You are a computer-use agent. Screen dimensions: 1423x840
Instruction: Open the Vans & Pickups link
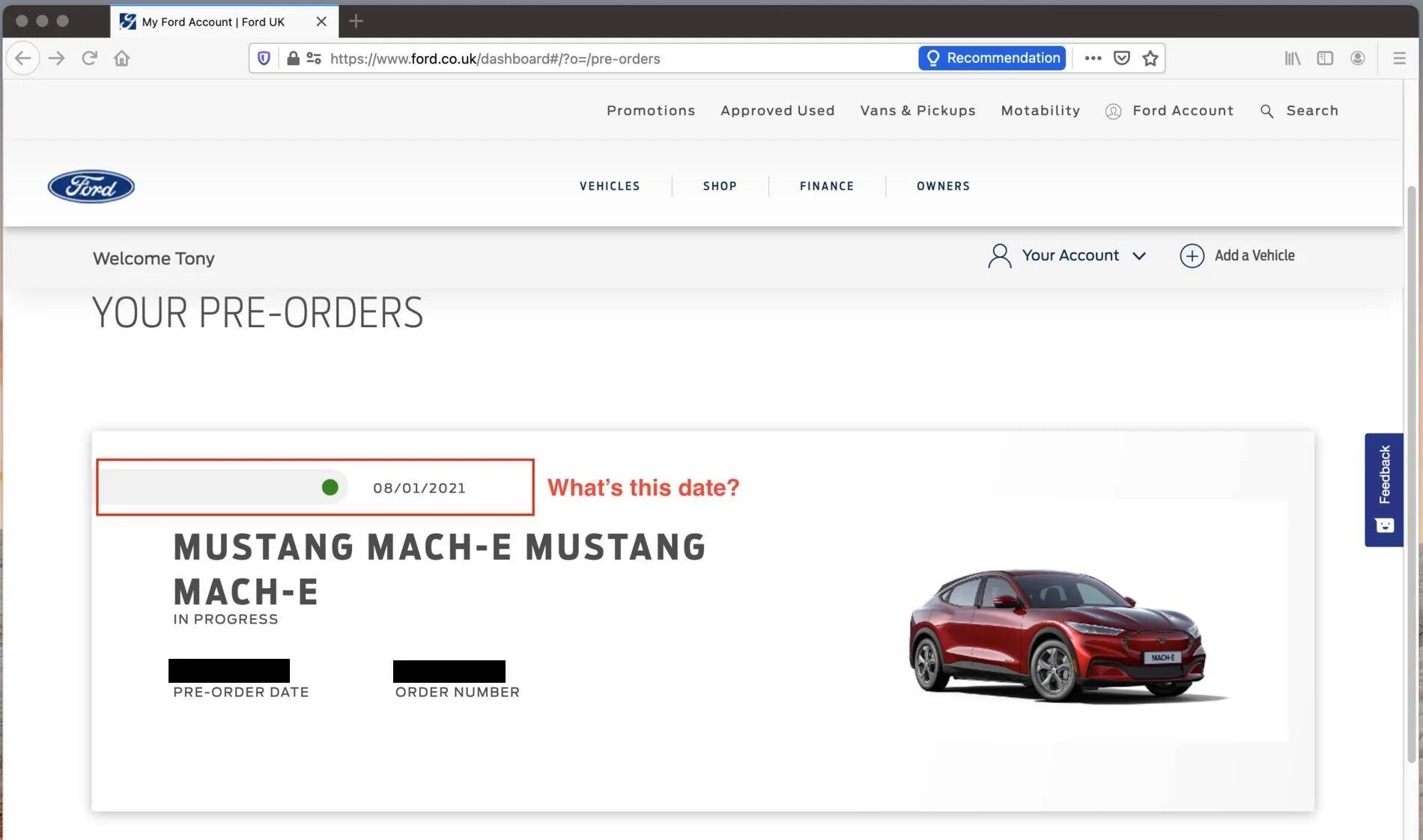[x=917, y=111]
